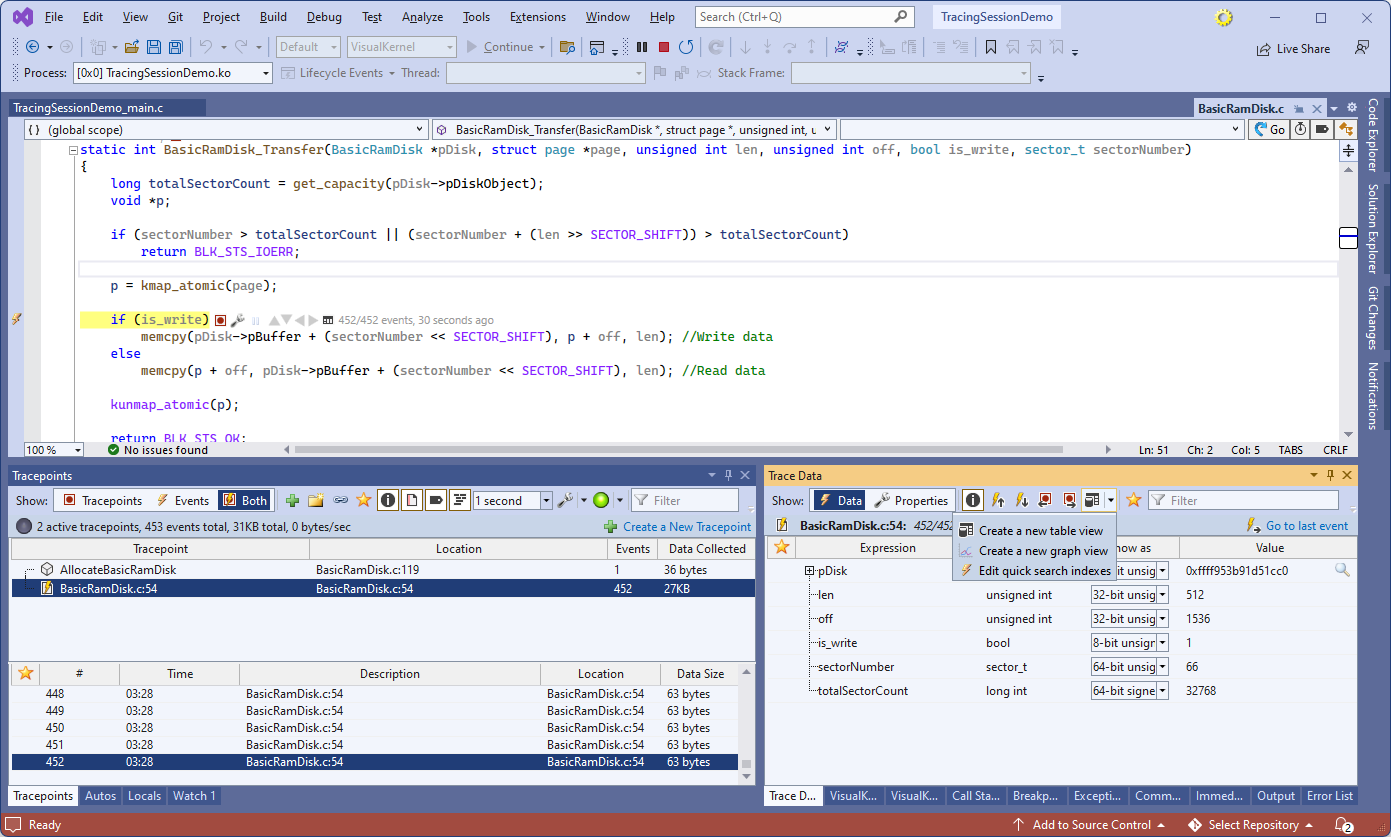
Task: Click the green plus icon in Tracepoints toolbar
Action: 292,501
